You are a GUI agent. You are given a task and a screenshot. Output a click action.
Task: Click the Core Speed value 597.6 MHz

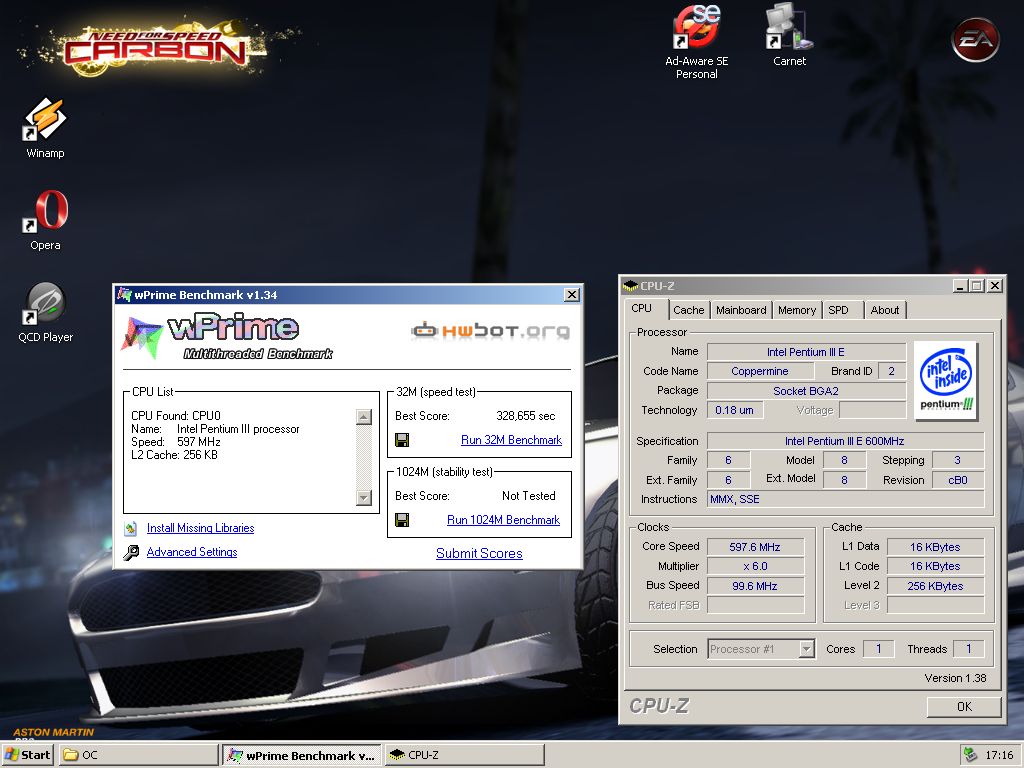pyautogui.click(x=755, y=547)
